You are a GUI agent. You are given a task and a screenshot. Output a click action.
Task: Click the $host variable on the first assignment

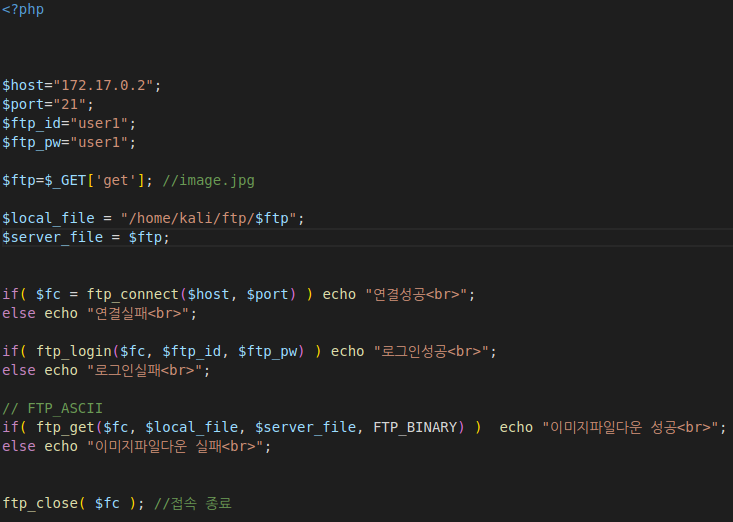coord(23,86)
